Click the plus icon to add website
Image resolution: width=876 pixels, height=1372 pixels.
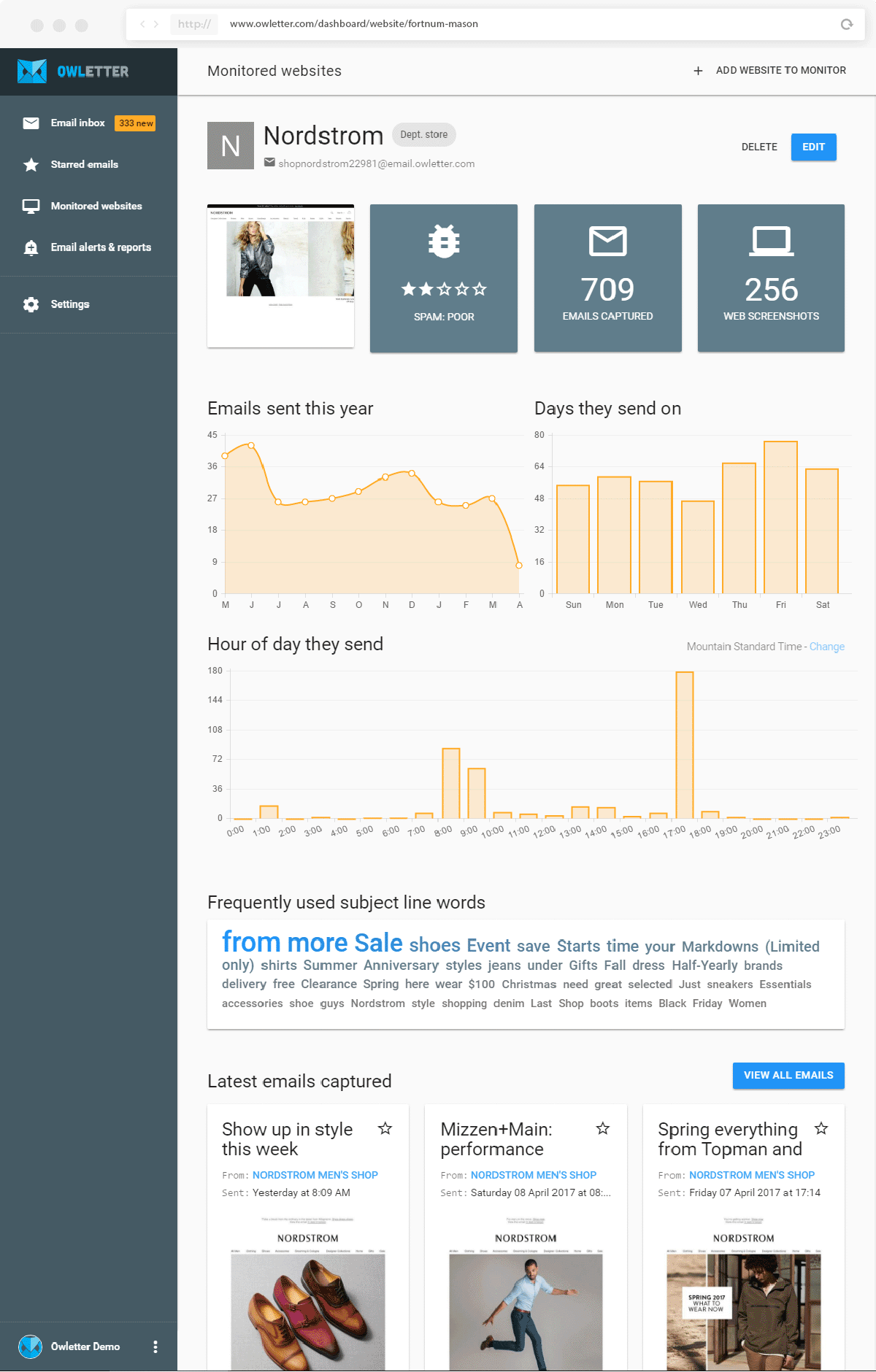[x=698, y=71]
